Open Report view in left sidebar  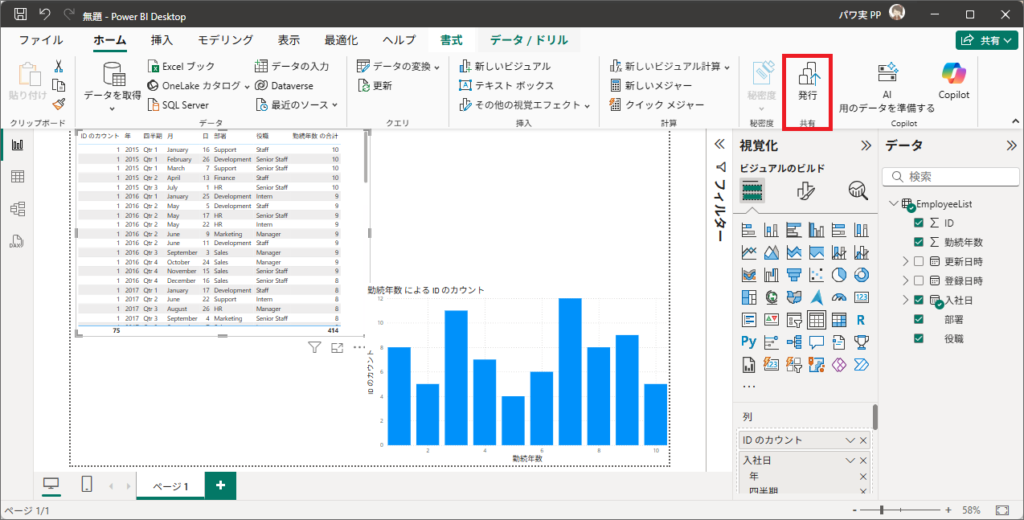(x=18, y=145)
